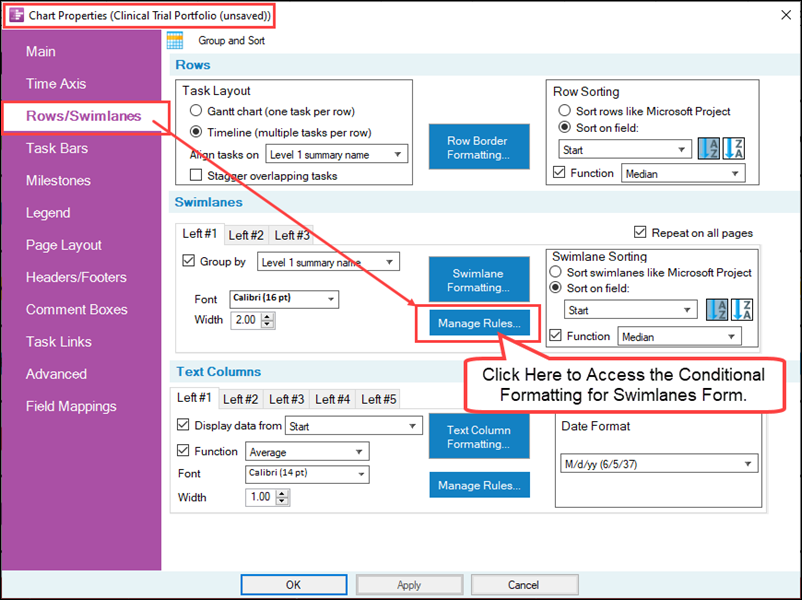Select the Left #2 swimlane tab
Image resolution: width=802 pixels, height=600 pixels.
click(x=245, y=235)
